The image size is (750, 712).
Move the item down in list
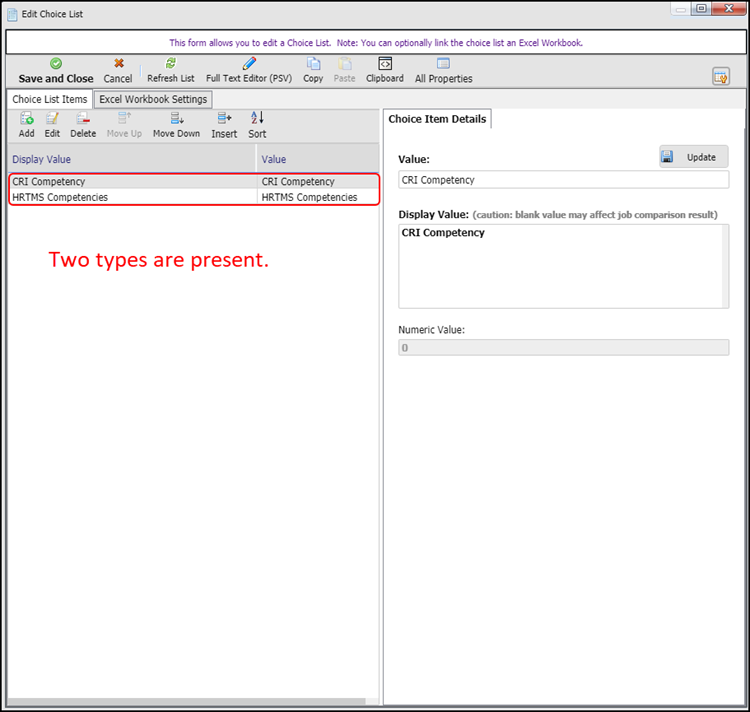point(176,126)
